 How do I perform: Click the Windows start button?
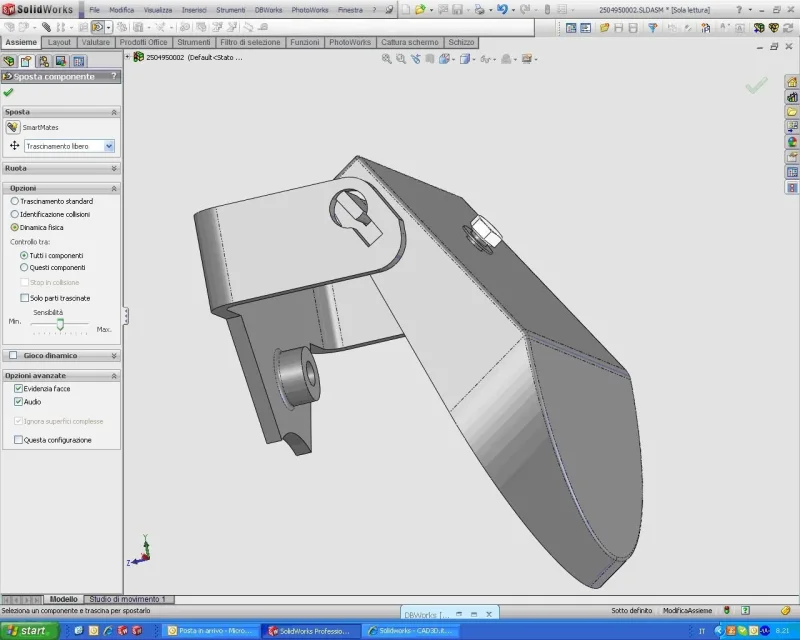29,631
